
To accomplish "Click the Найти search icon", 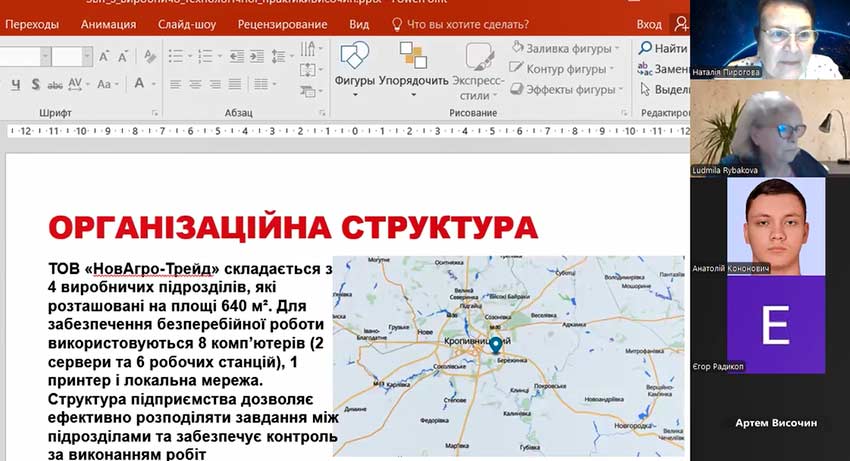I will [x=647, y=48].
